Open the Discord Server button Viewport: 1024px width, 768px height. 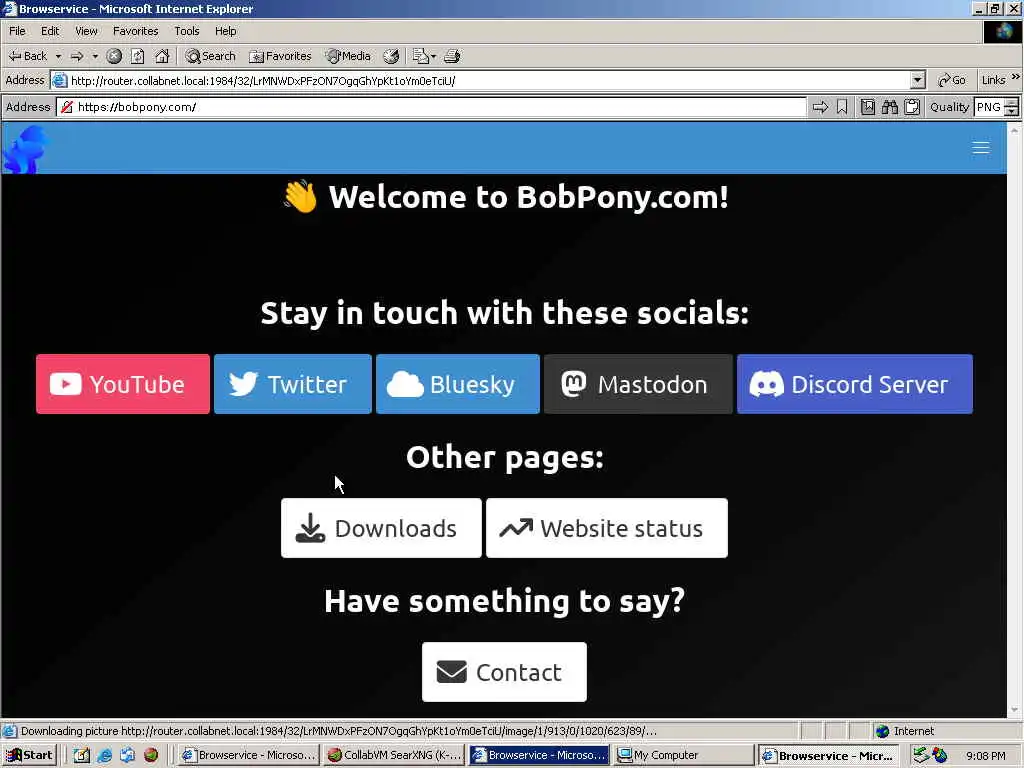855,384
